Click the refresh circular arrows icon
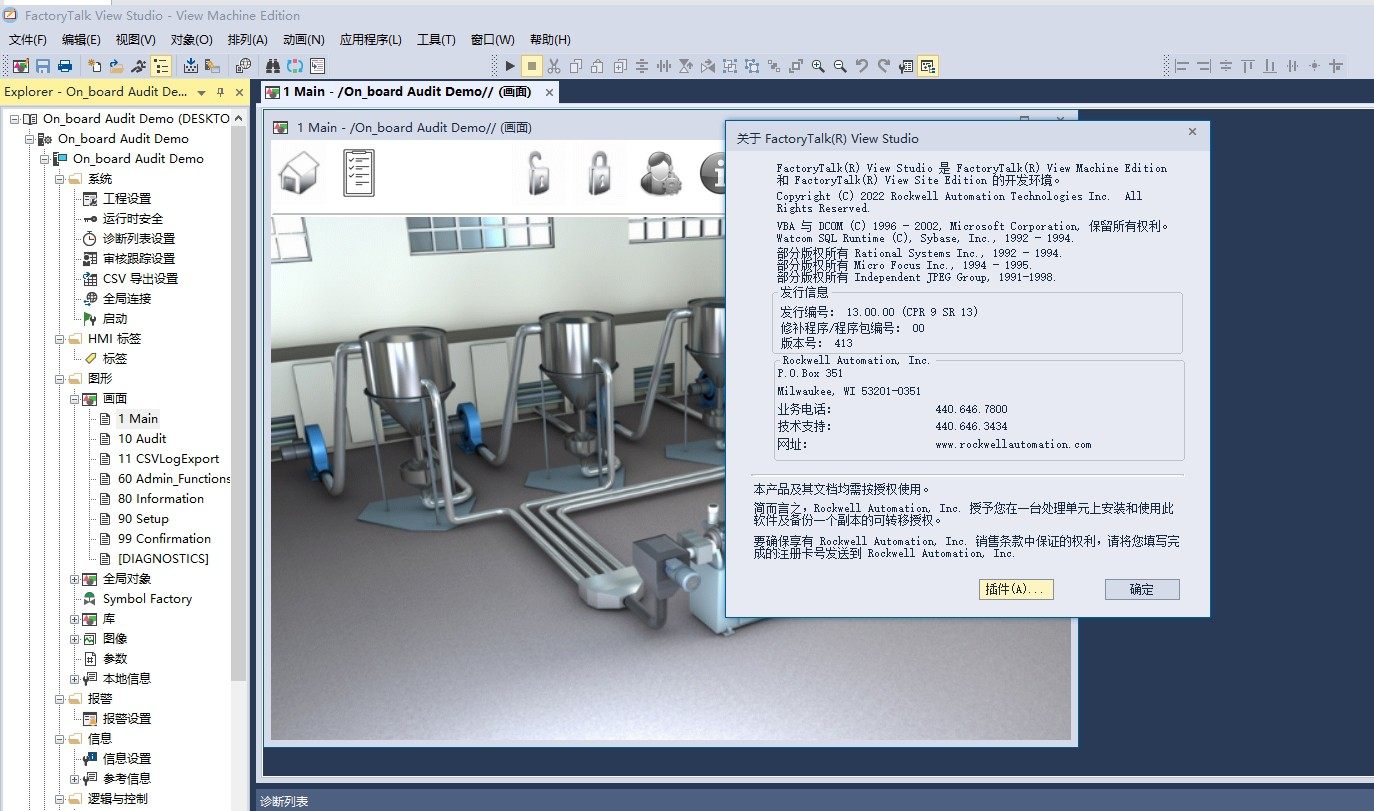The width and height of the screenshot is (1374, 811). pos(295,66)
